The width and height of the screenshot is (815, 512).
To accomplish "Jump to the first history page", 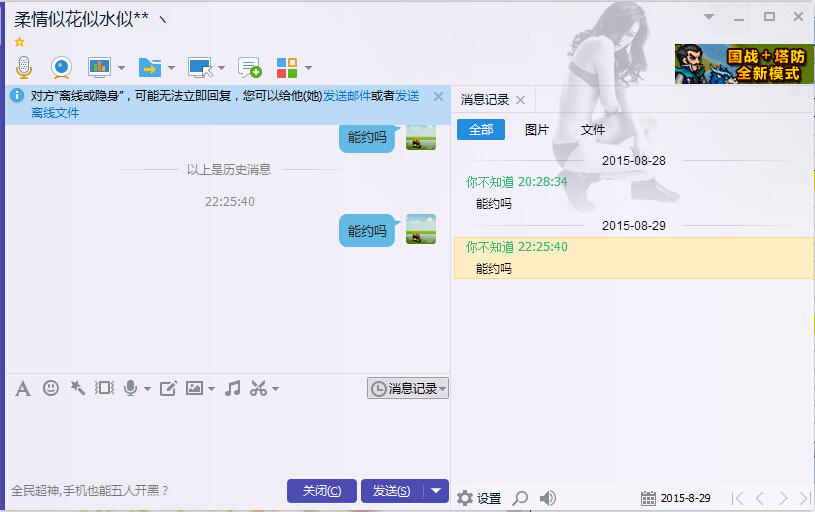I will (738, 498).
